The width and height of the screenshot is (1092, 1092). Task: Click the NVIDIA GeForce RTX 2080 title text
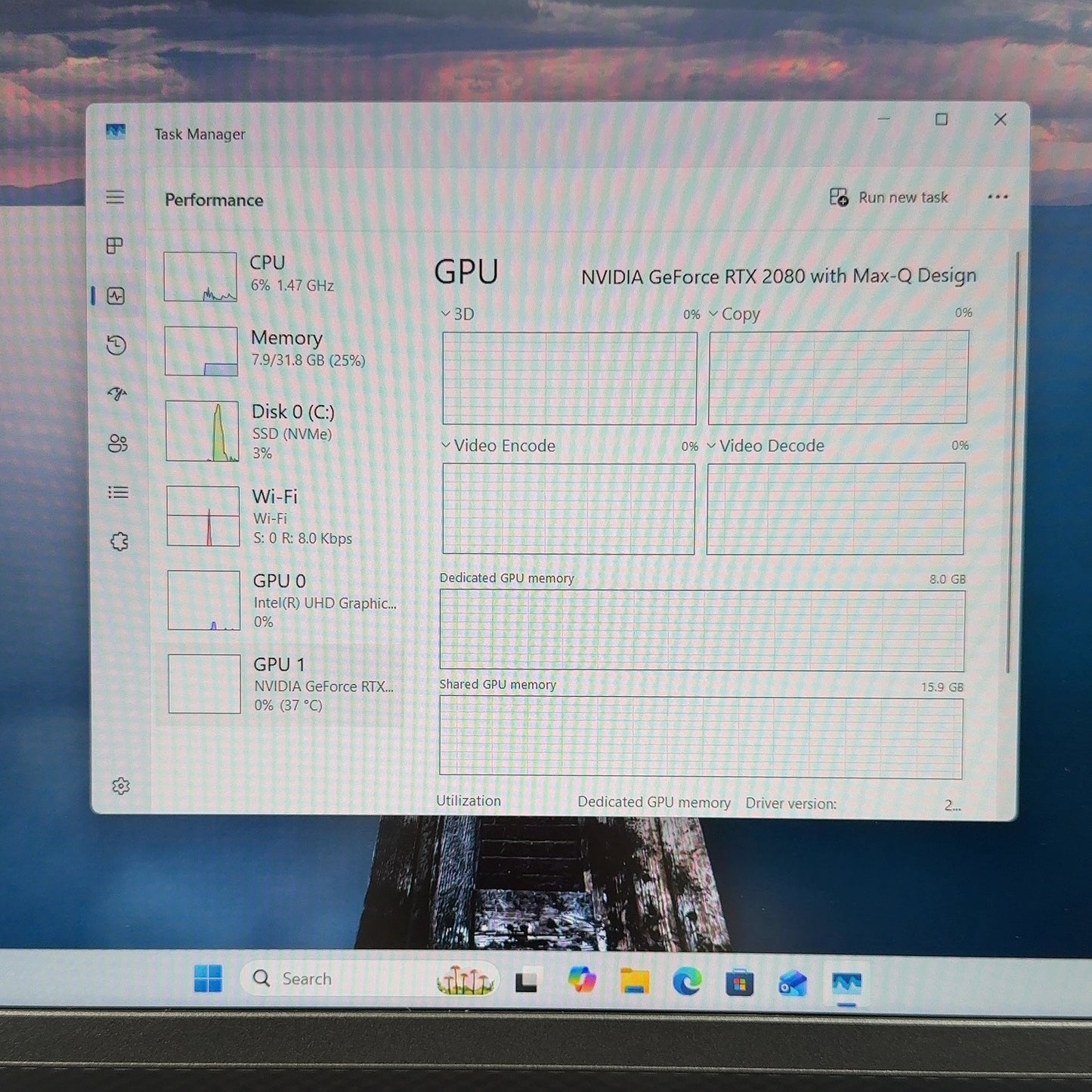tap(778, 277)
